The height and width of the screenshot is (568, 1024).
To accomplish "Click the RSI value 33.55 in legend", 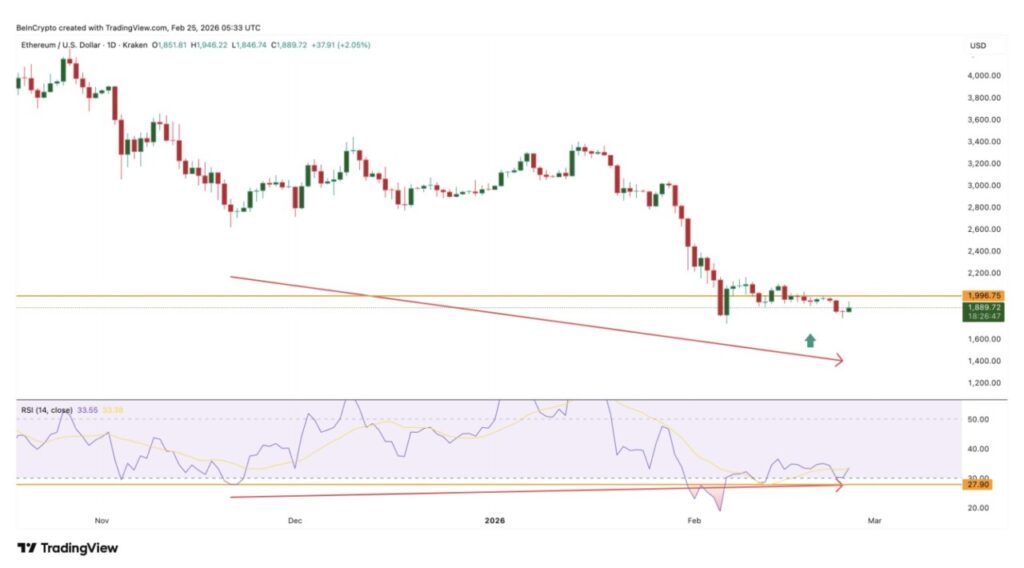I will (88, 409).
